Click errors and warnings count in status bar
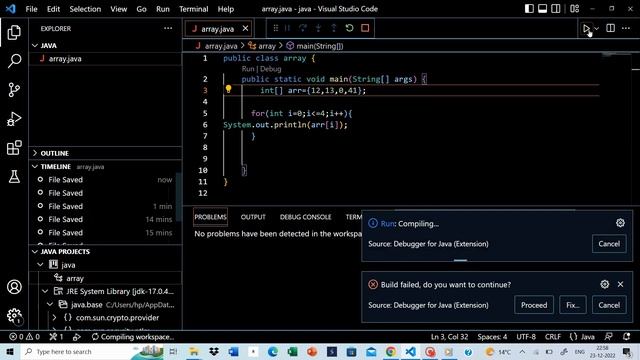 point(24,337)
